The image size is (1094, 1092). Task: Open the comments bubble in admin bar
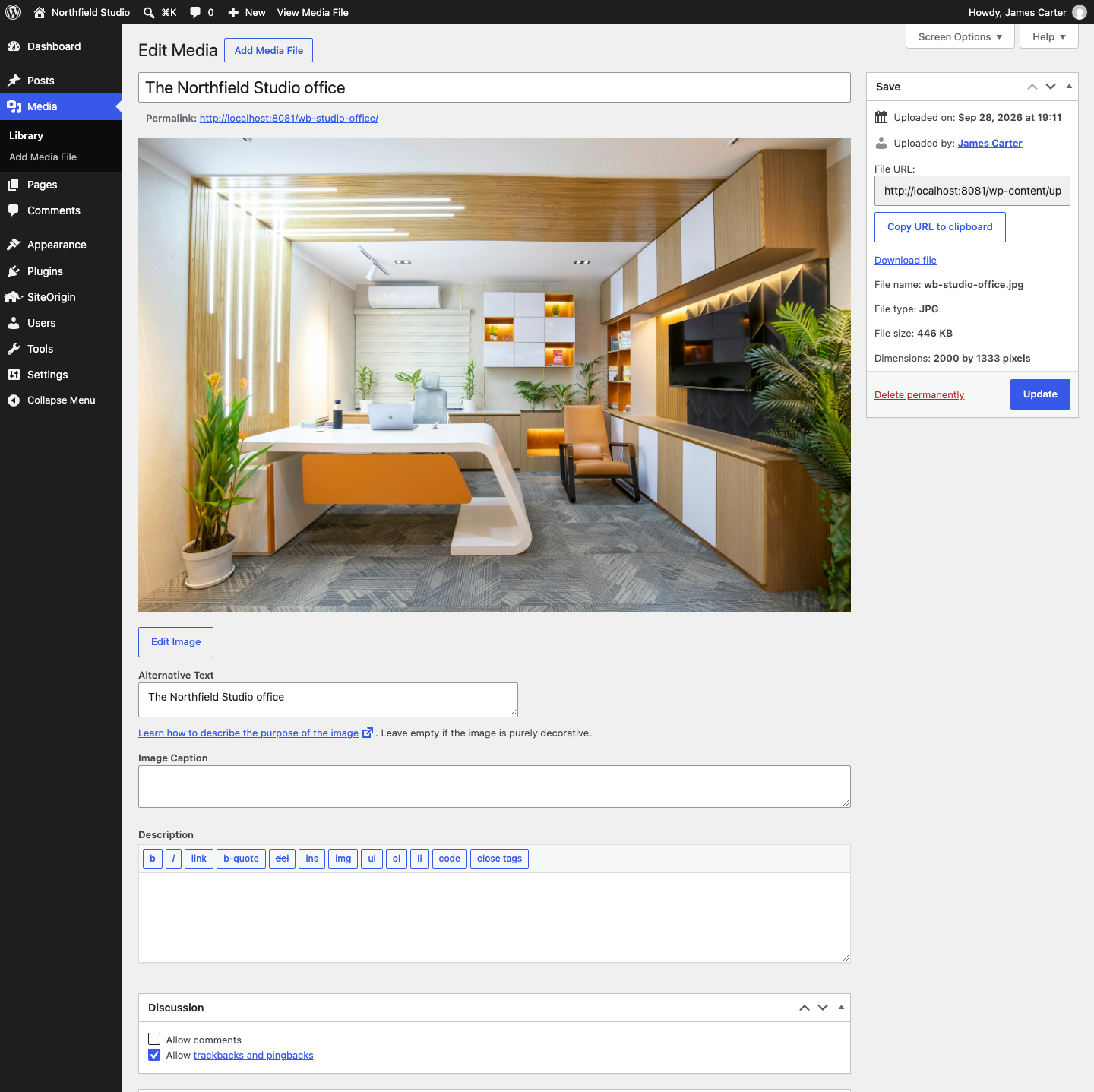[195, 12]
